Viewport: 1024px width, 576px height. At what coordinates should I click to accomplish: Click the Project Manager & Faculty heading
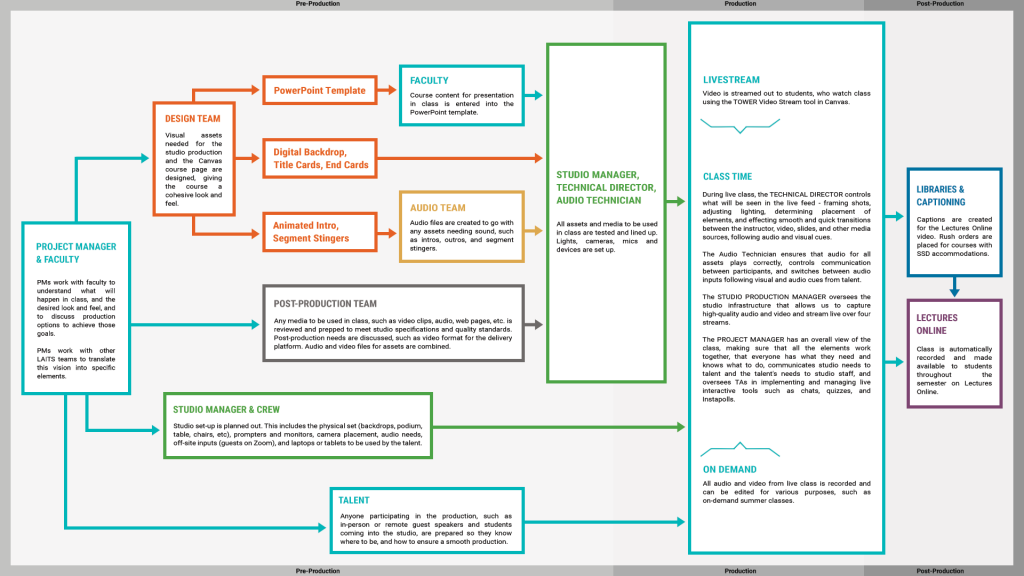coord(75,254)
